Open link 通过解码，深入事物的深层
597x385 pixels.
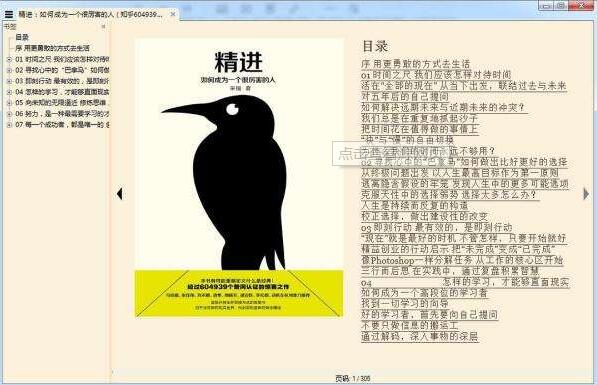(x=419, y=337)
